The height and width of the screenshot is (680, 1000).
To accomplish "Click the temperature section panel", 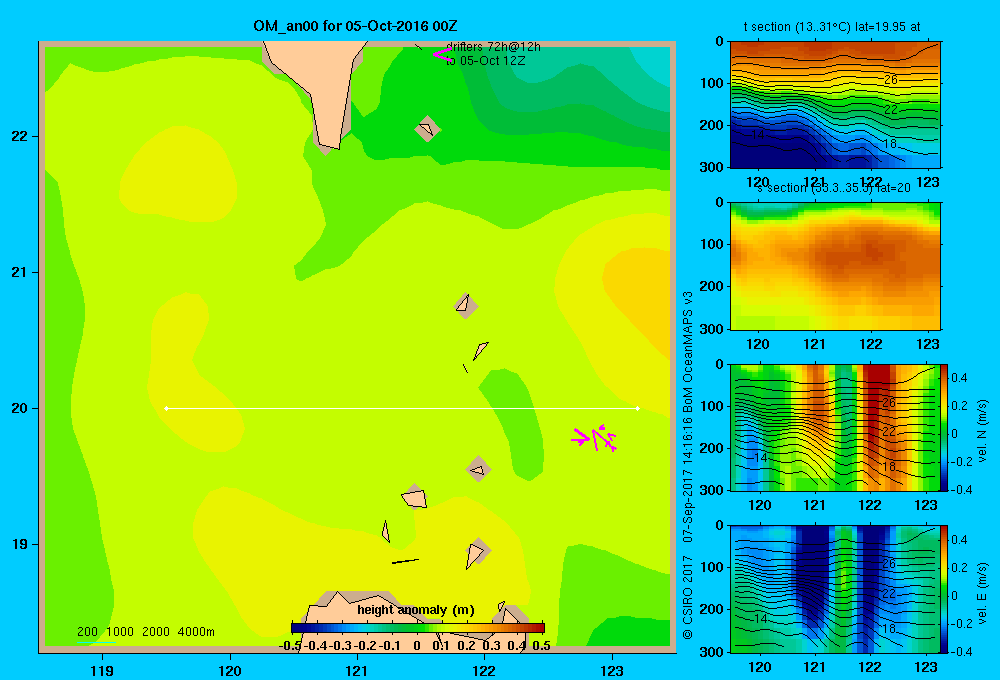I will point(835,105).
